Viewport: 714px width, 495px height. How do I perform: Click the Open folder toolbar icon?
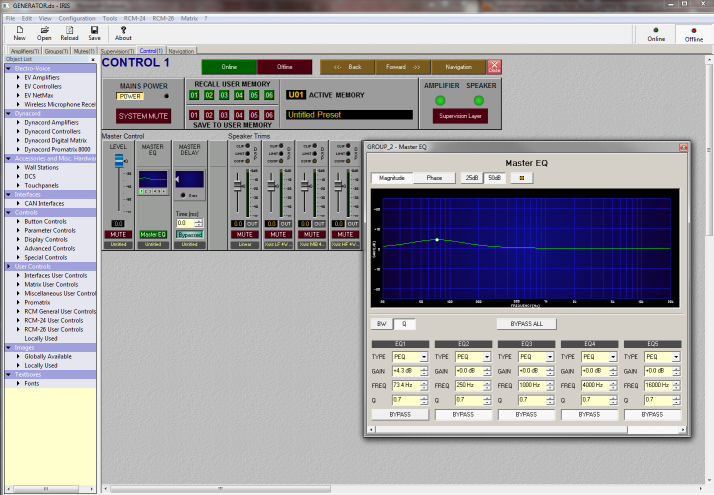[44, 30]
